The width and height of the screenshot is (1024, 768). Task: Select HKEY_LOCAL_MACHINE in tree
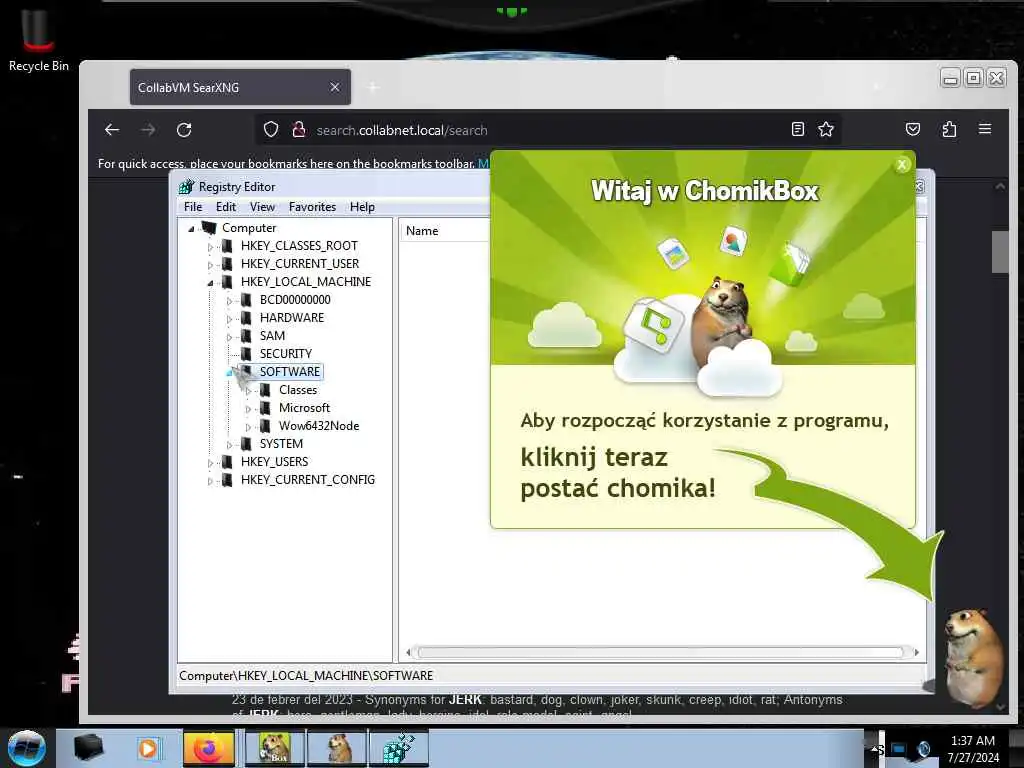click(306, 281)
